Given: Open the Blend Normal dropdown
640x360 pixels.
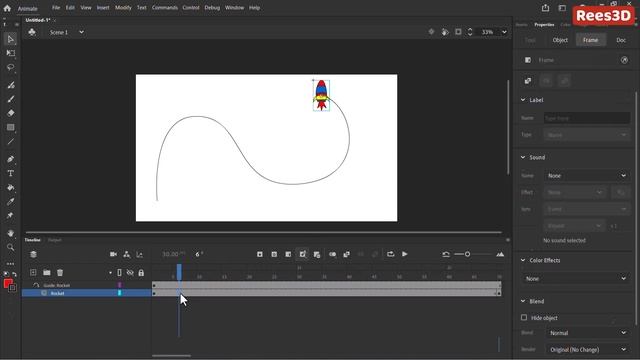Looking at the screenshot, I should pos(588,333).
